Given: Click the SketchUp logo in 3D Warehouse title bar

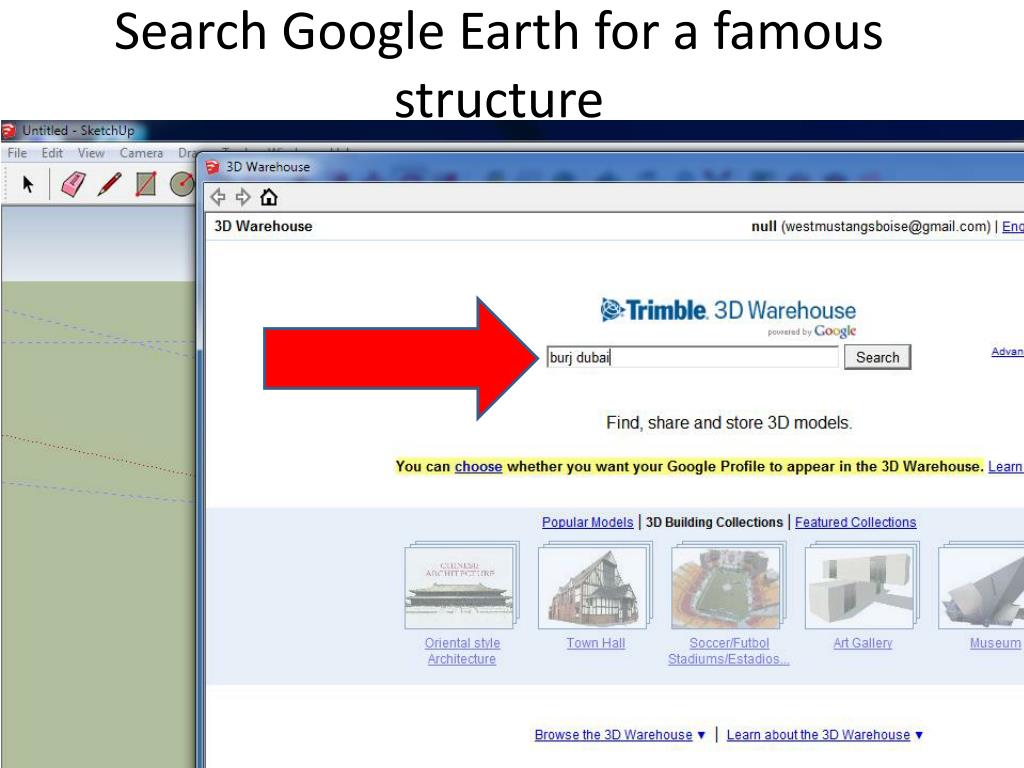Looking at the screenshot, I should click(212, 167).
